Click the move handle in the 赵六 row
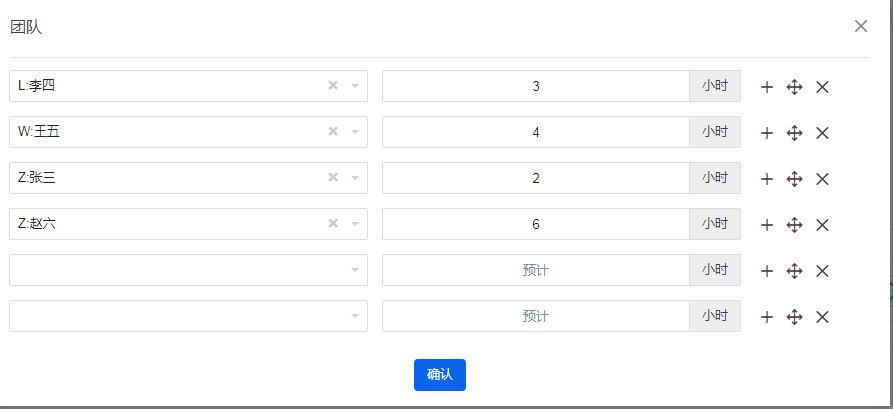The height and width of the screenshot is (409, 893). [x=795, y=225]
